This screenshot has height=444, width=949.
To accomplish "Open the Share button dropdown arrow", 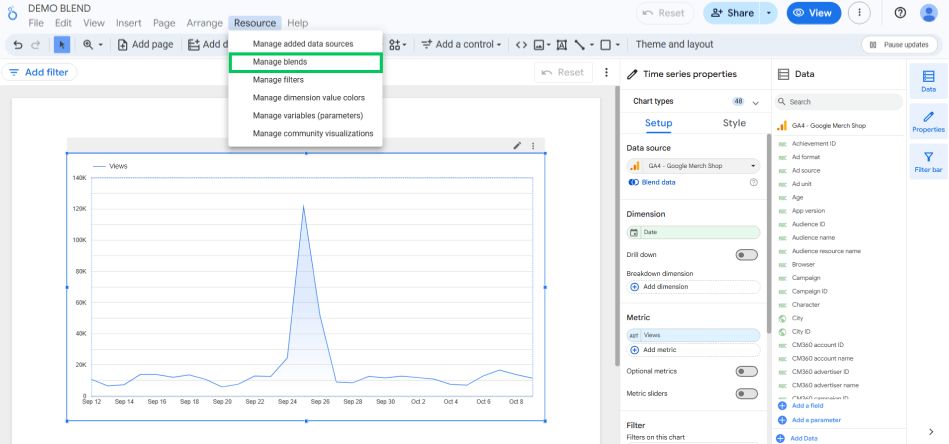I will [x=769, y=13].
